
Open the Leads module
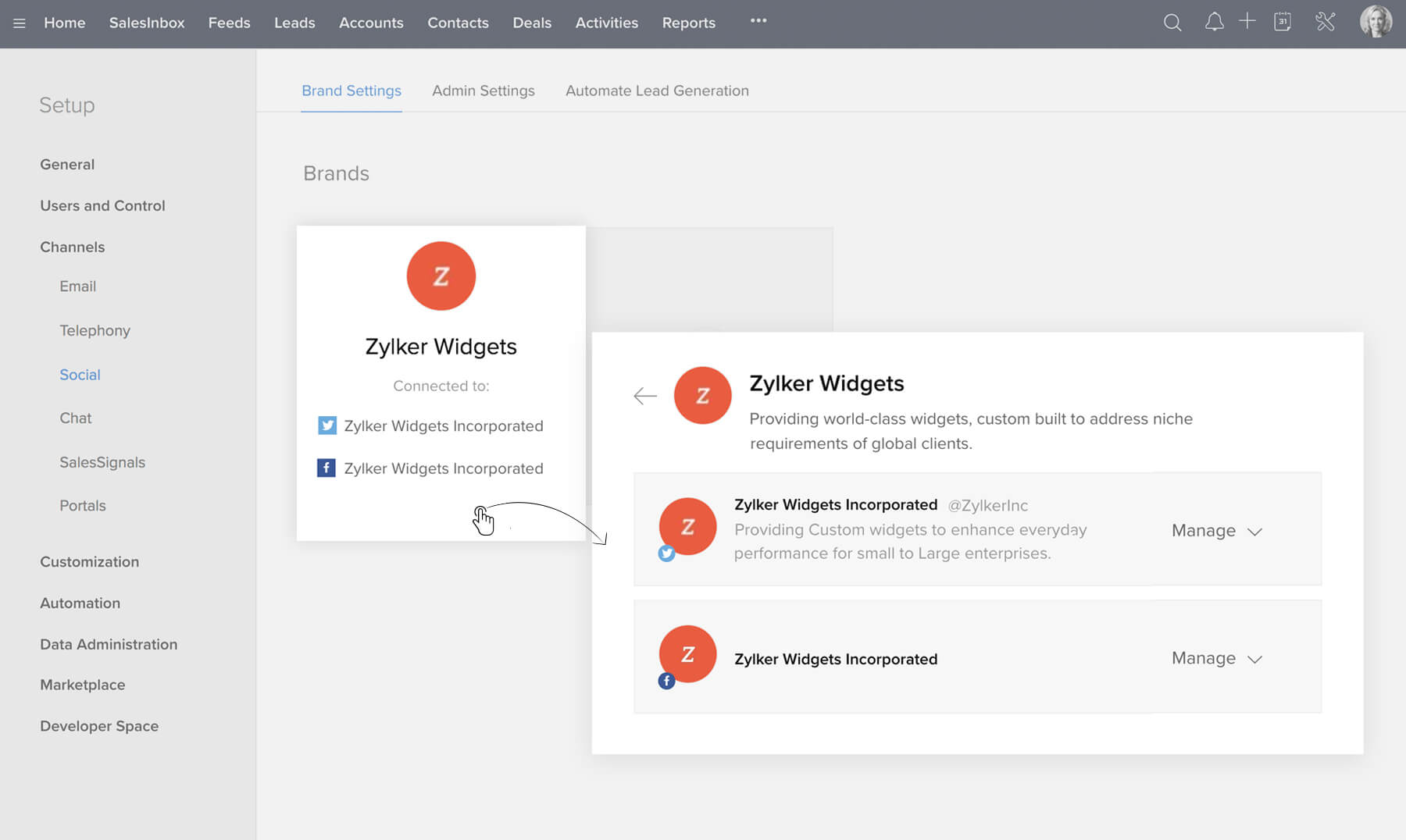(294, 23)
